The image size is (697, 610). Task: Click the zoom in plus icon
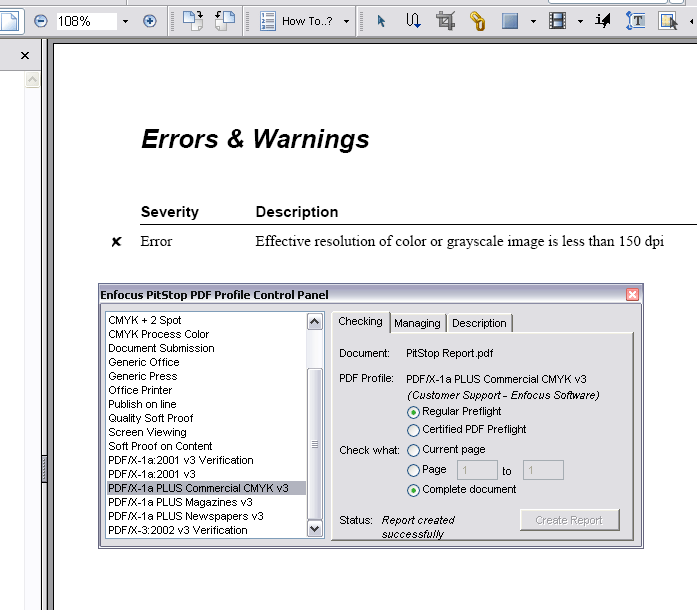tap(150, 21)
